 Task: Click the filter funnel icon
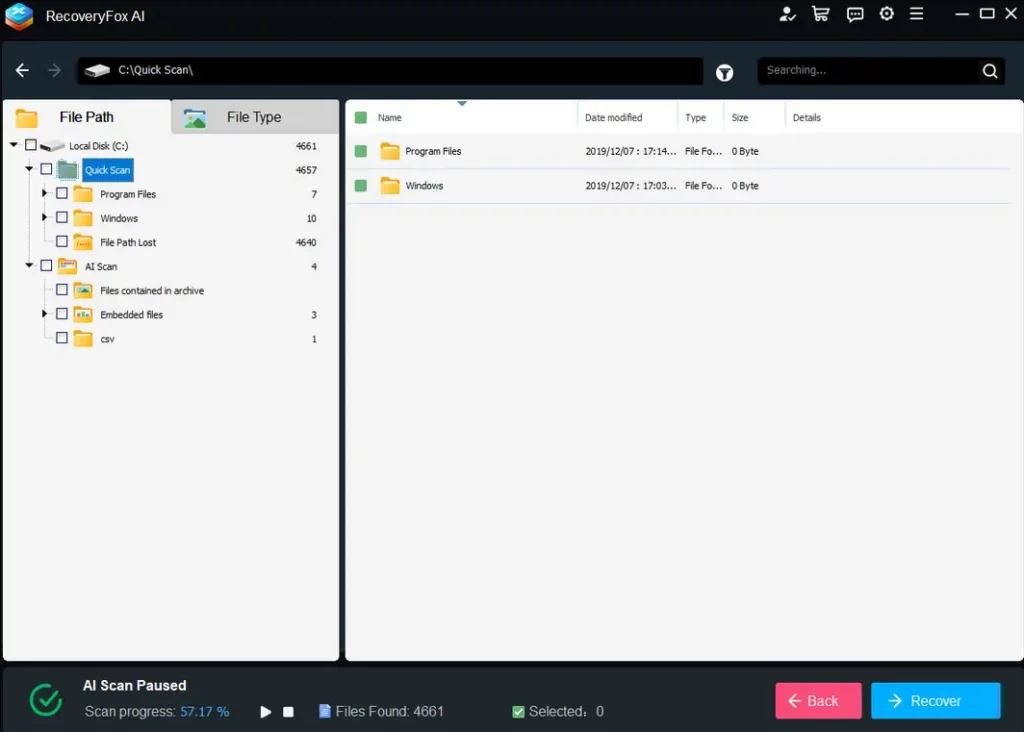(x=725, y=72)
